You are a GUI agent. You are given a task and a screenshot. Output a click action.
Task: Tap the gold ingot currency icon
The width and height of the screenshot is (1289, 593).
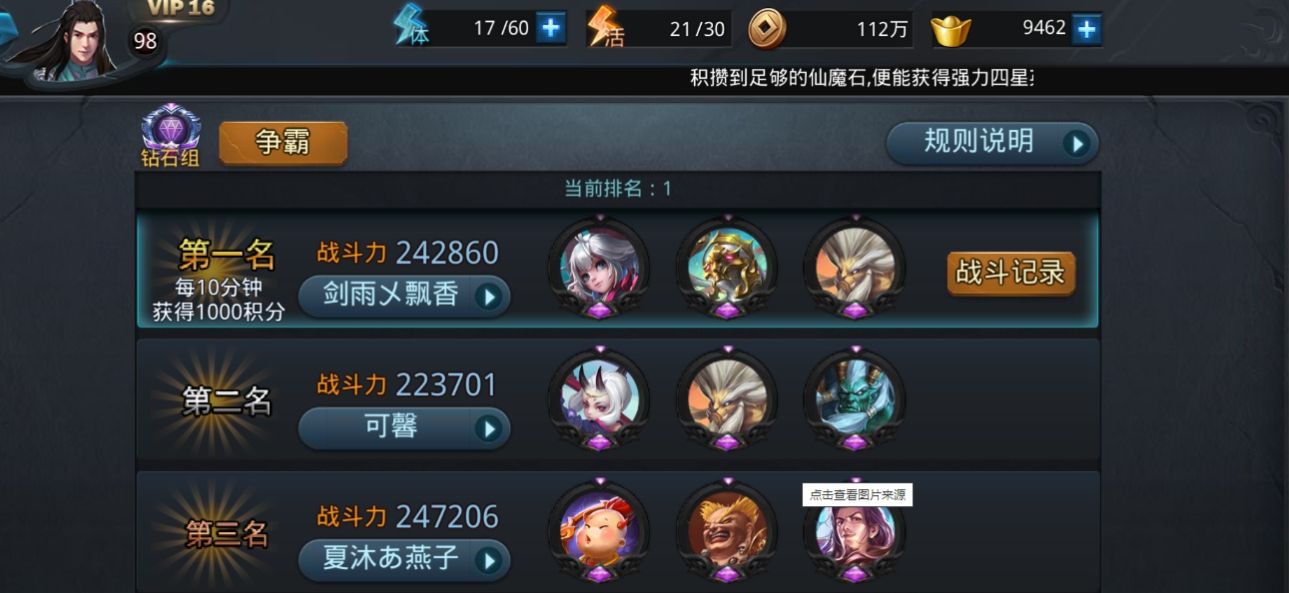pos(951,31)
